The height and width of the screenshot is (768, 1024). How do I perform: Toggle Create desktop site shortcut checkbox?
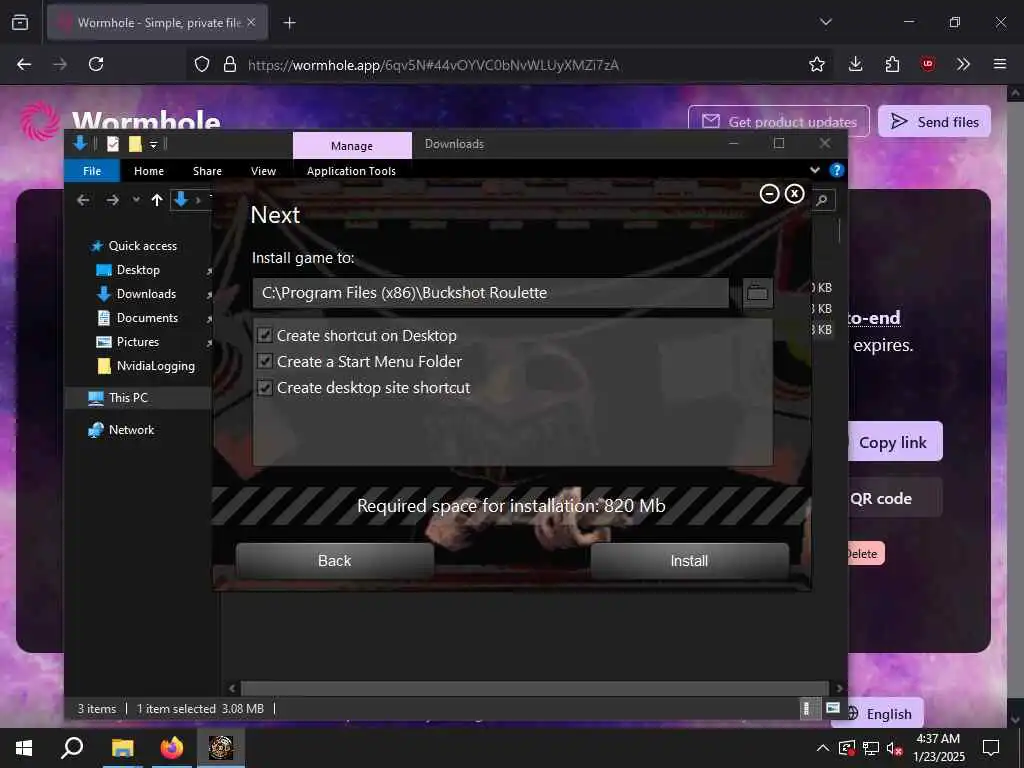click(x=264, y=388)
